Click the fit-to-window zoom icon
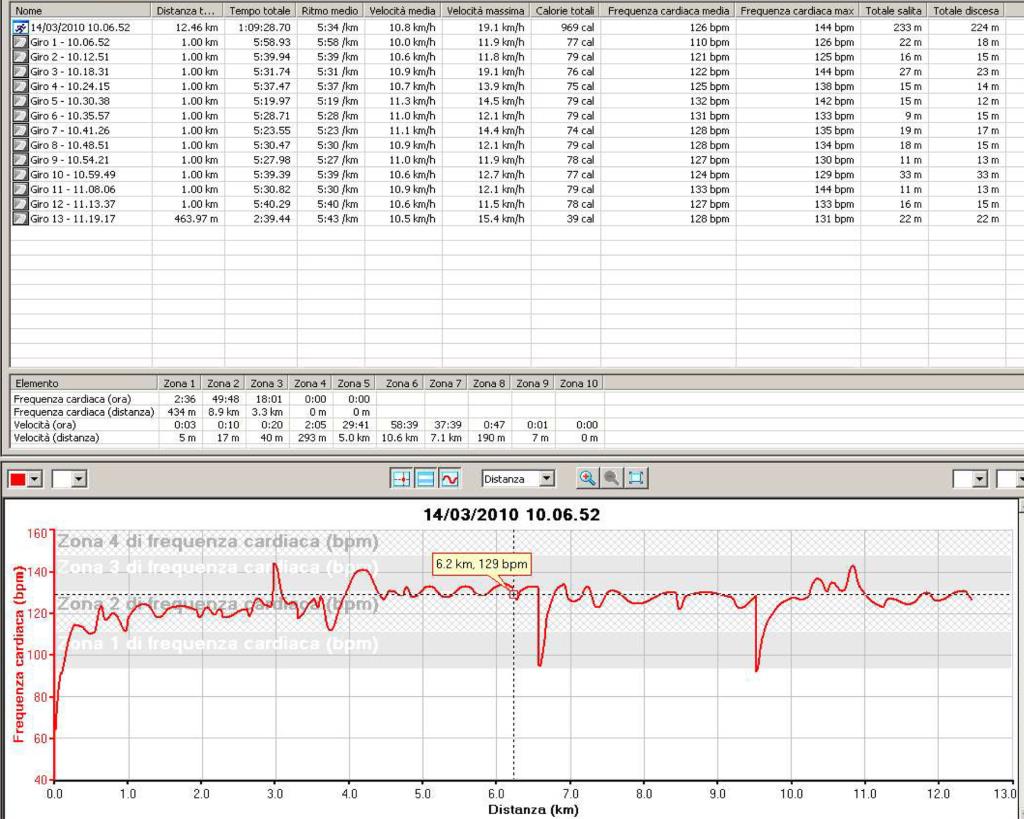 [x=635, y=479]
